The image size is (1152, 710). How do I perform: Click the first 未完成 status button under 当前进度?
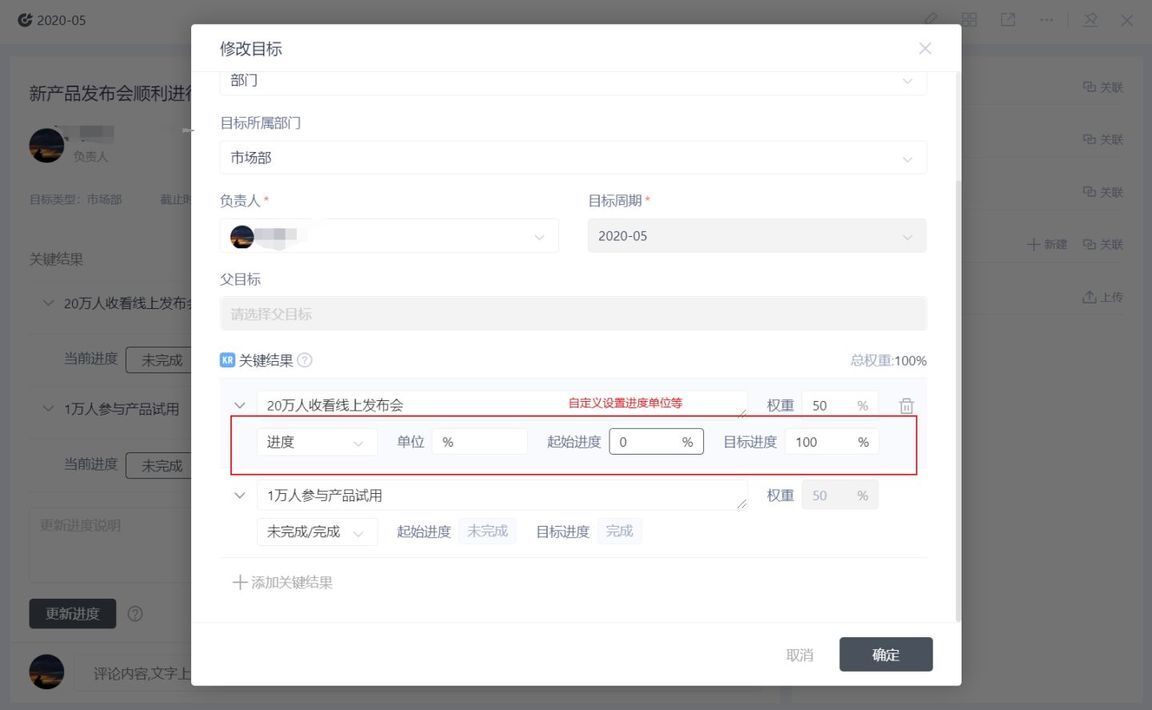point(159,360)
